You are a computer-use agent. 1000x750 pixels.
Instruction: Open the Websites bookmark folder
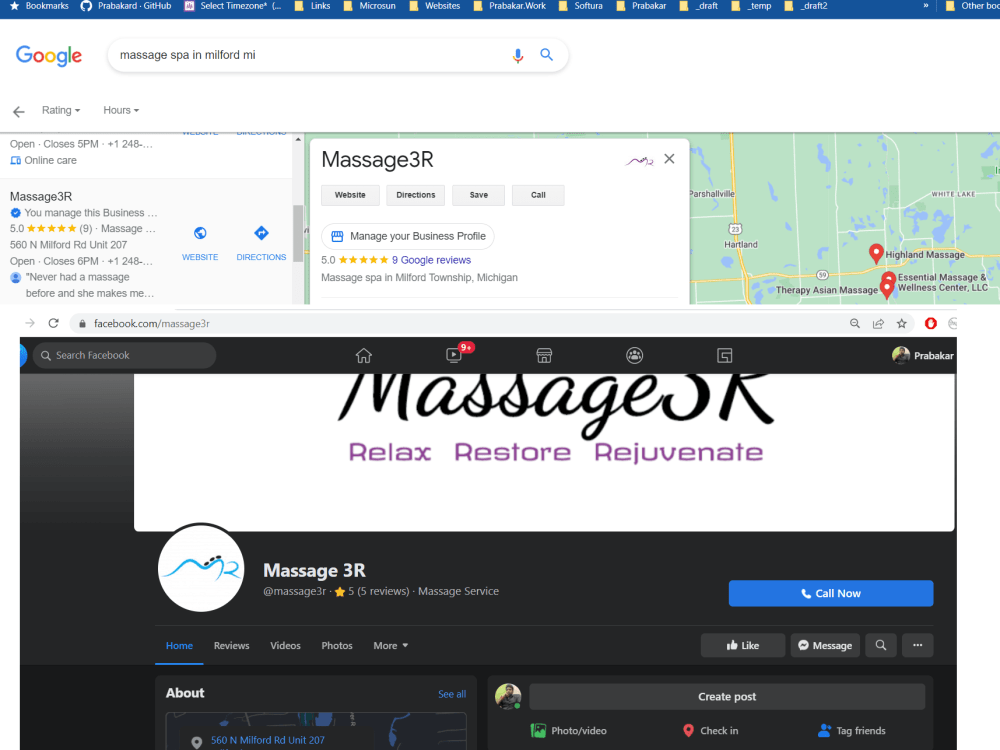(434, 6)
